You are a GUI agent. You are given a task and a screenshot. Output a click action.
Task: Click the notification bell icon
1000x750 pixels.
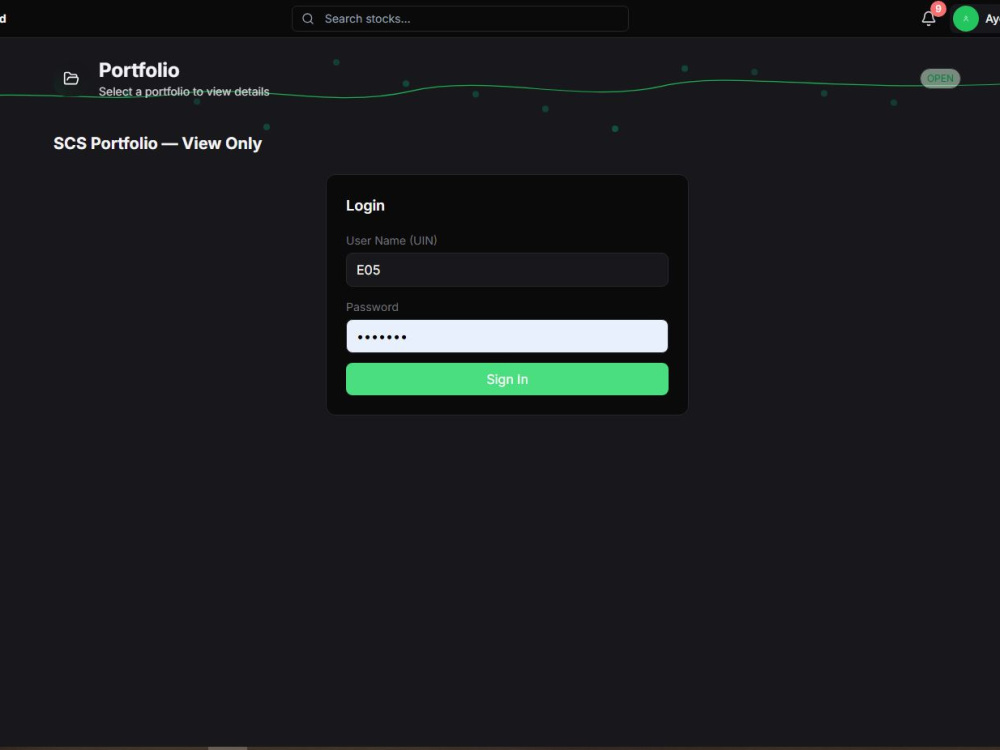pos(928,19)
